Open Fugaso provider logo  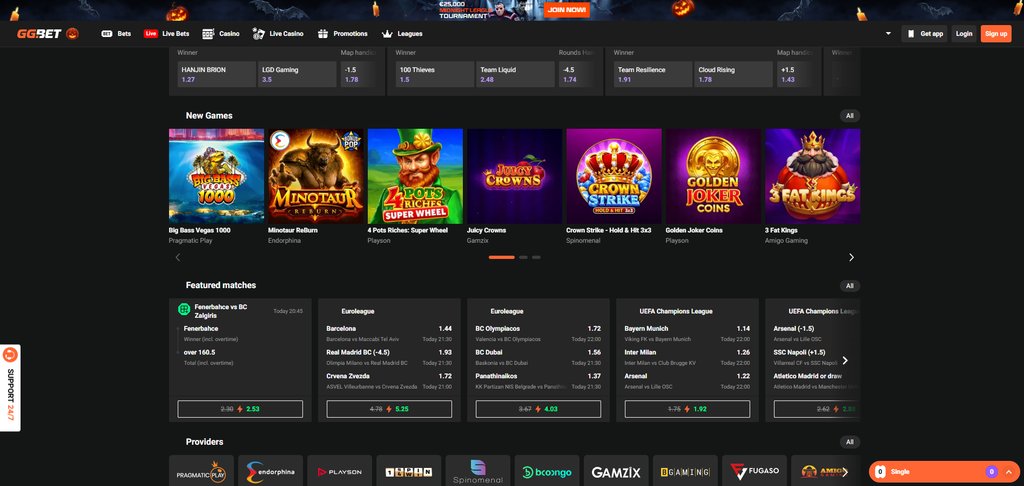(x=755, y=472)
